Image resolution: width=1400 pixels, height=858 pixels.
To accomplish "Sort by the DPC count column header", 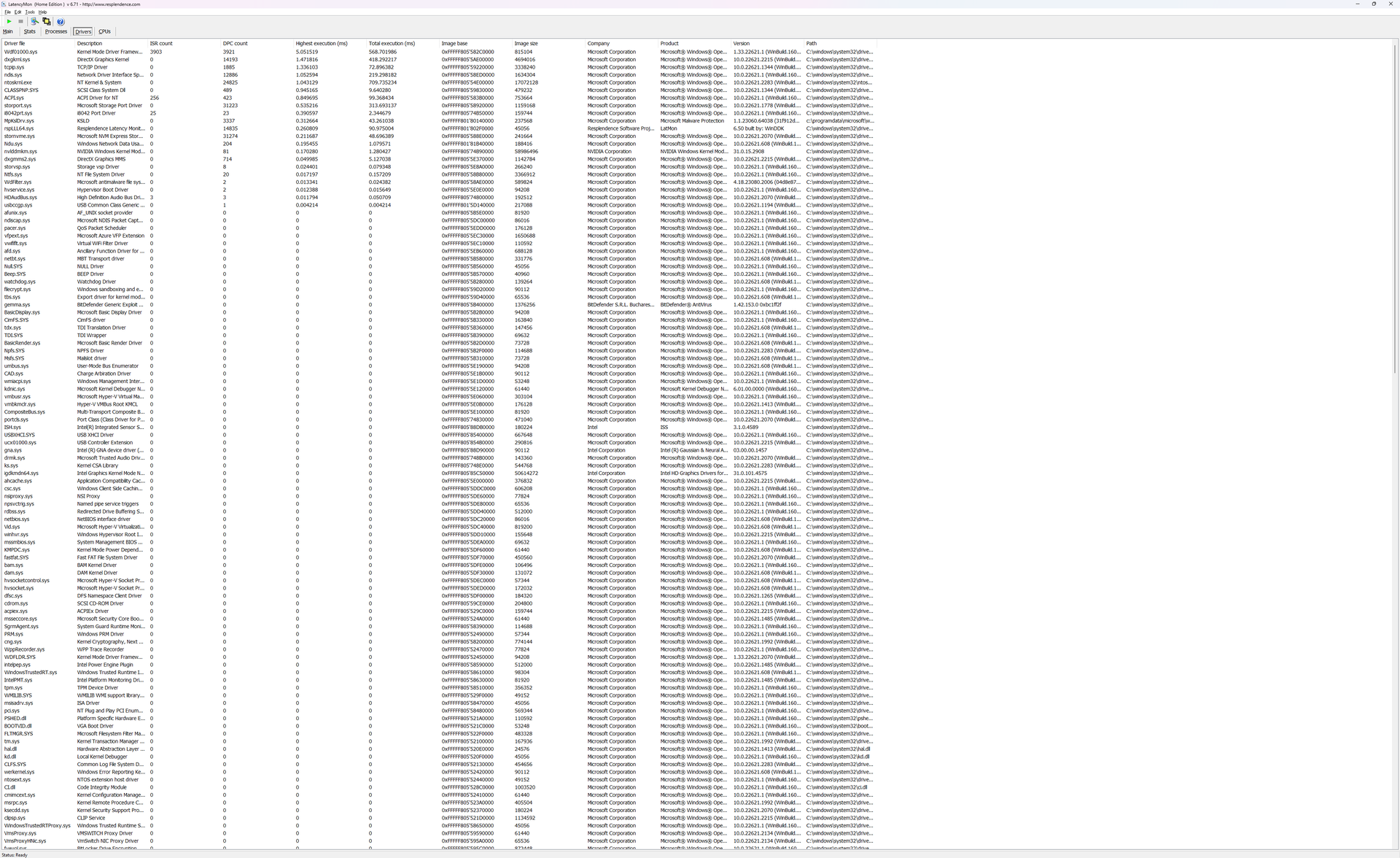I will pyautogui.click(x=236, y=44).
